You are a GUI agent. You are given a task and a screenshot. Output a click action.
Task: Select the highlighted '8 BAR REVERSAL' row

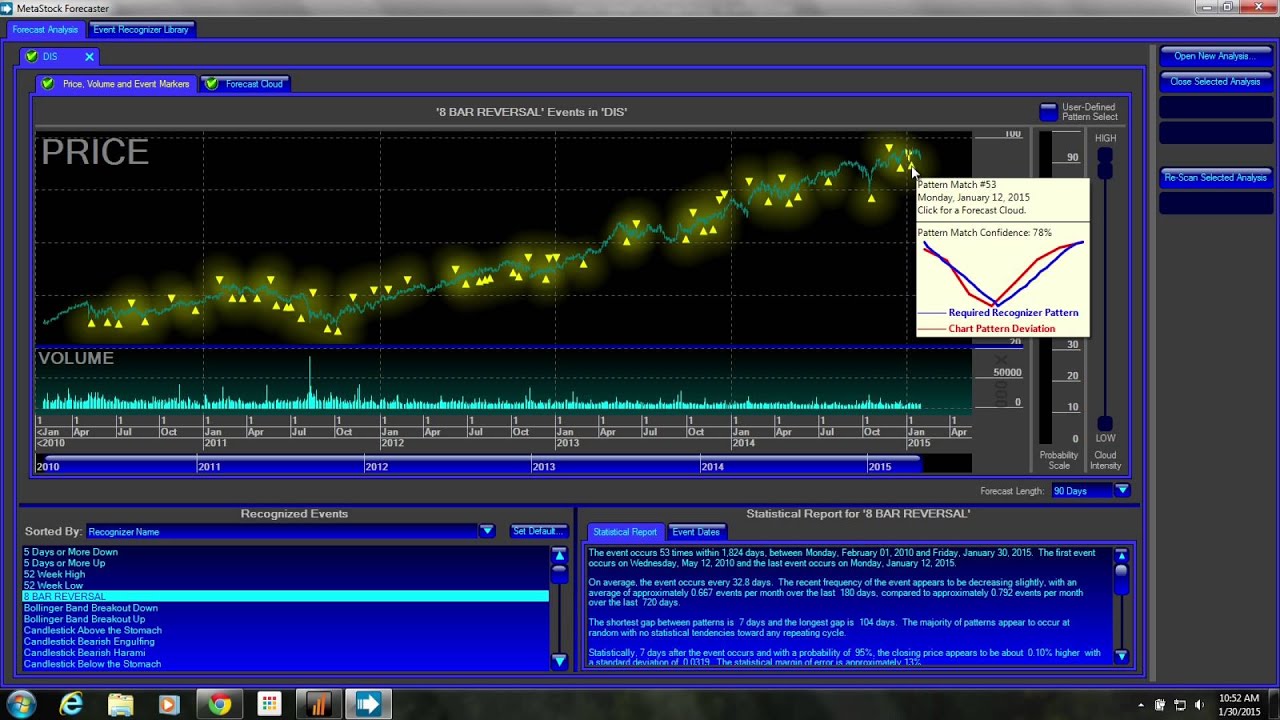click(286, 596)
